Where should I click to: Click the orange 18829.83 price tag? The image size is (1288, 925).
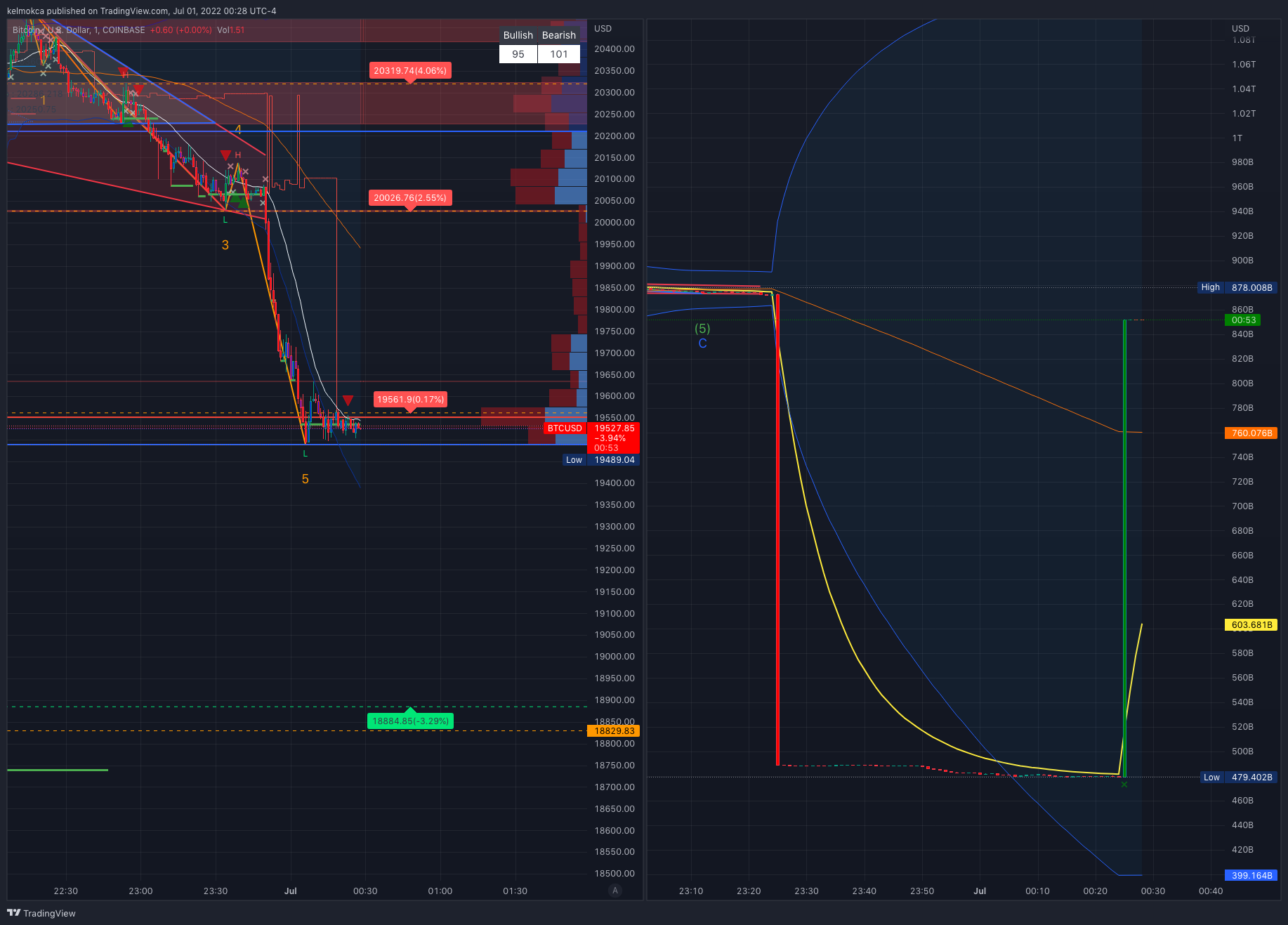pyautogui.click(x=613, y=731)
